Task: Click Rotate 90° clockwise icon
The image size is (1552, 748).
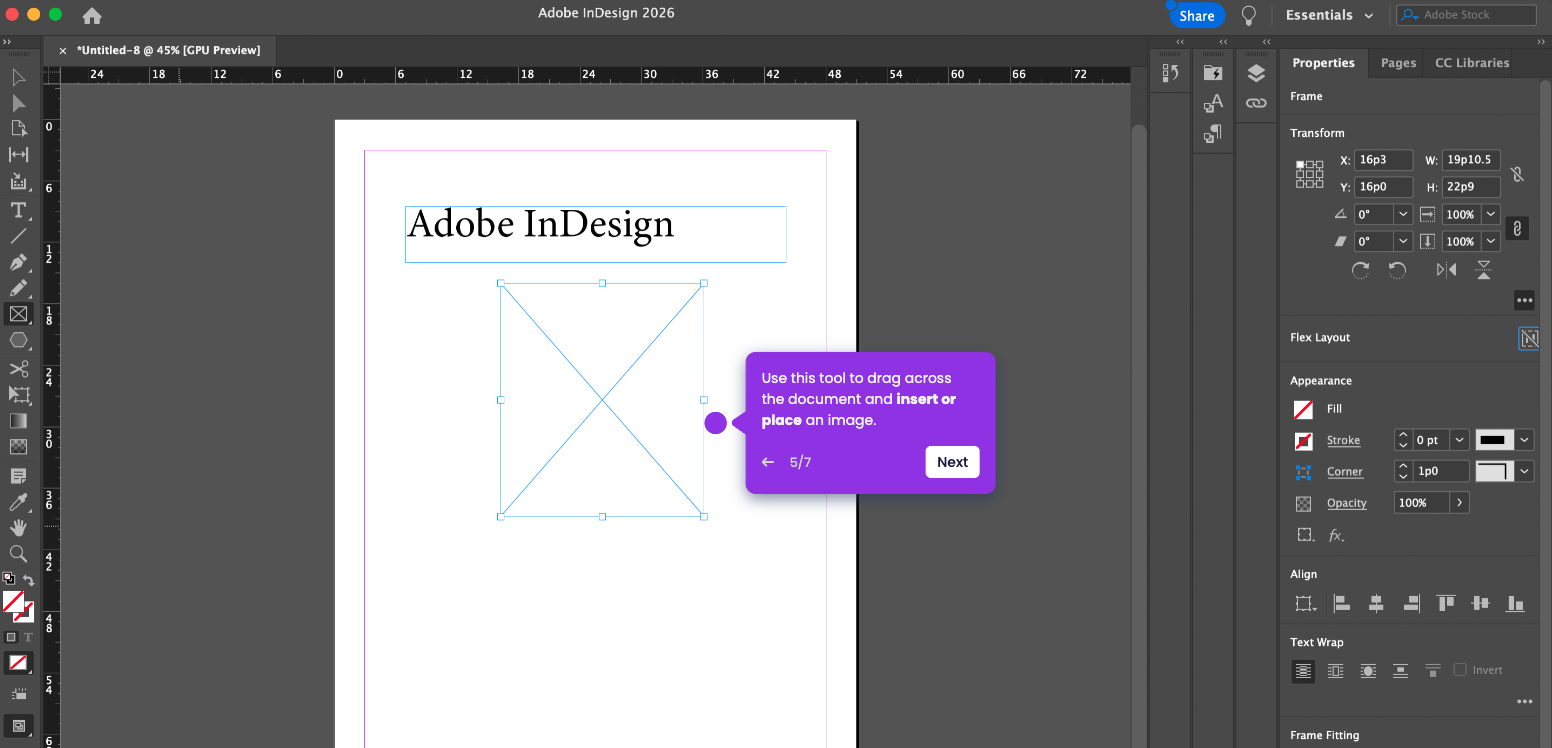Action: click(x=1360, y=270)
